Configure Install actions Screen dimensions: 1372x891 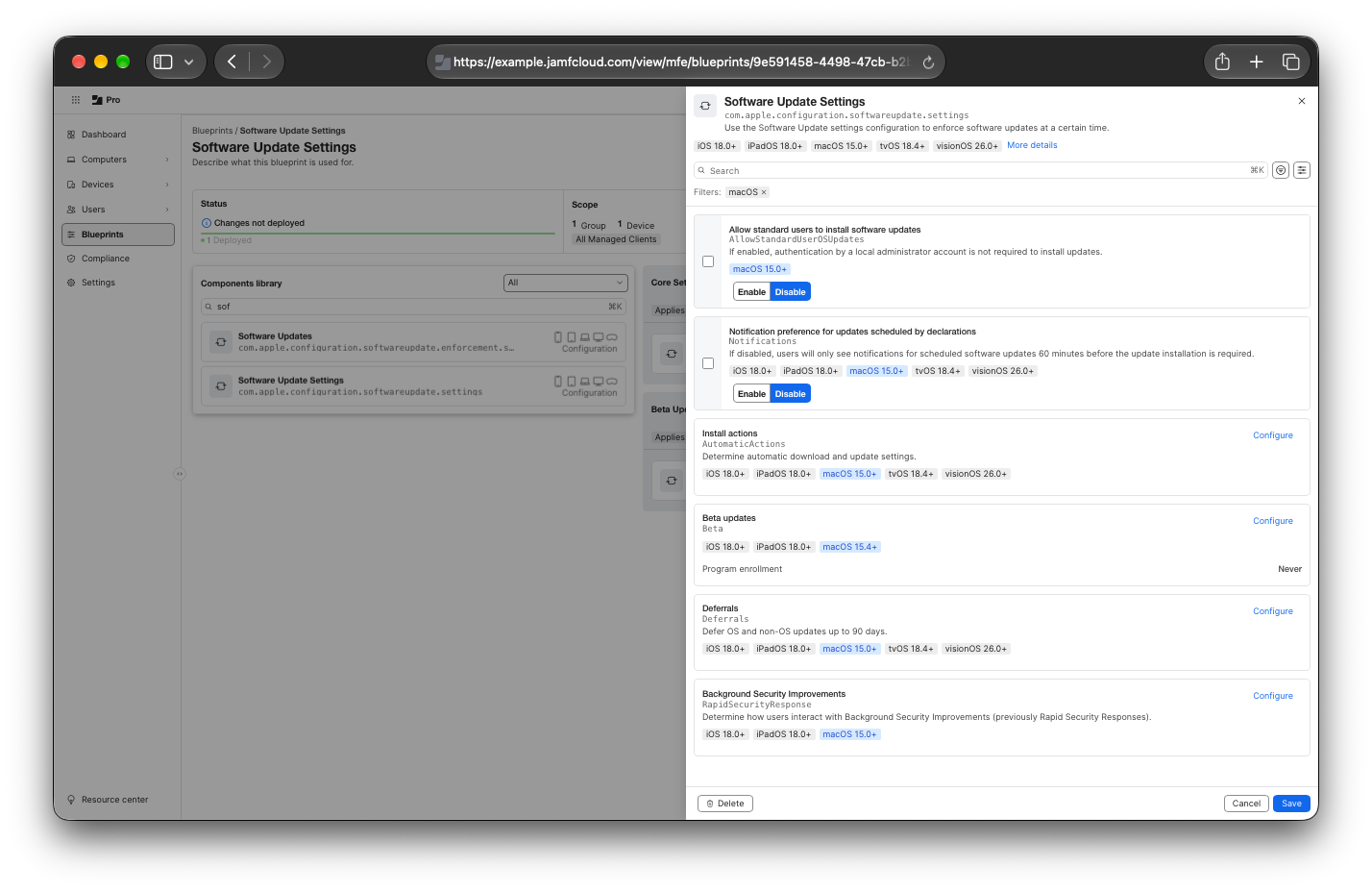click(x=1273, y=435)
